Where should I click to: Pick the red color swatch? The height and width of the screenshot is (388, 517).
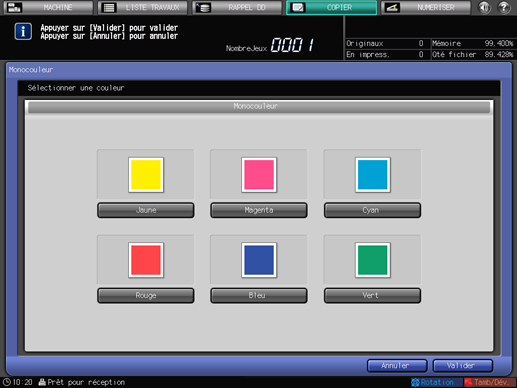[146, 260]
